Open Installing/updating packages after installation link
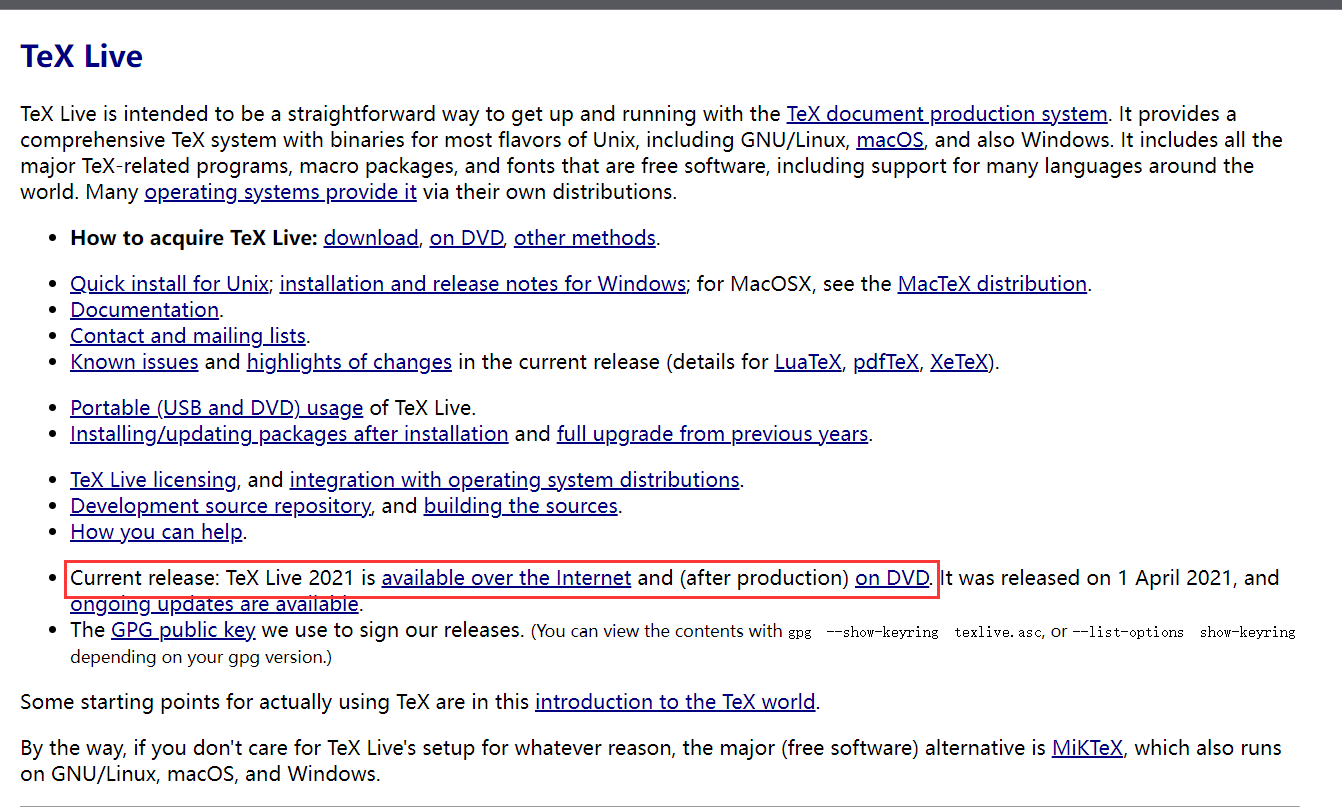 coord(289,434)
